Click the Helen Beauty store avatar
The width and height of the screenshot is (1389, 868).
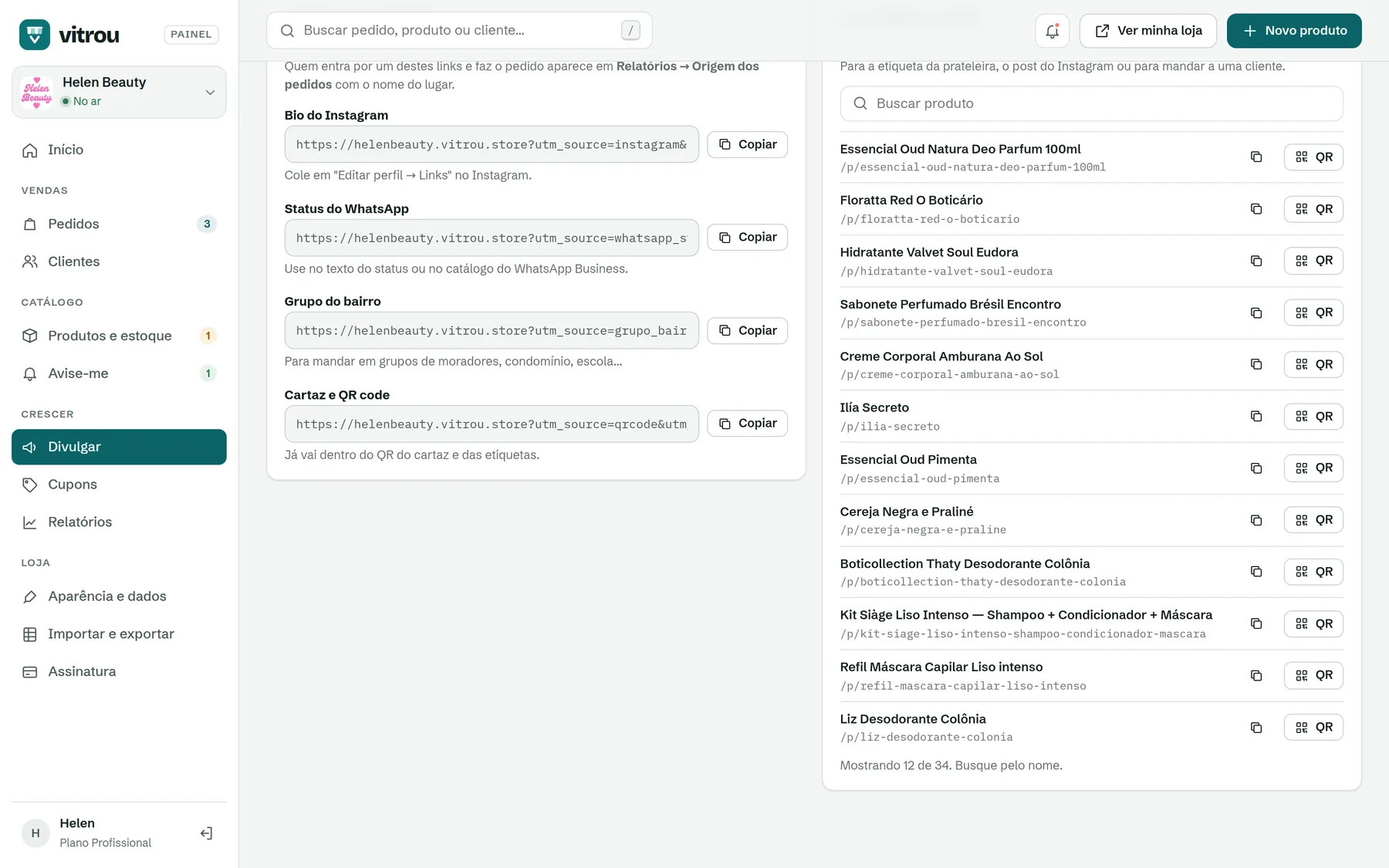[37, 92]
